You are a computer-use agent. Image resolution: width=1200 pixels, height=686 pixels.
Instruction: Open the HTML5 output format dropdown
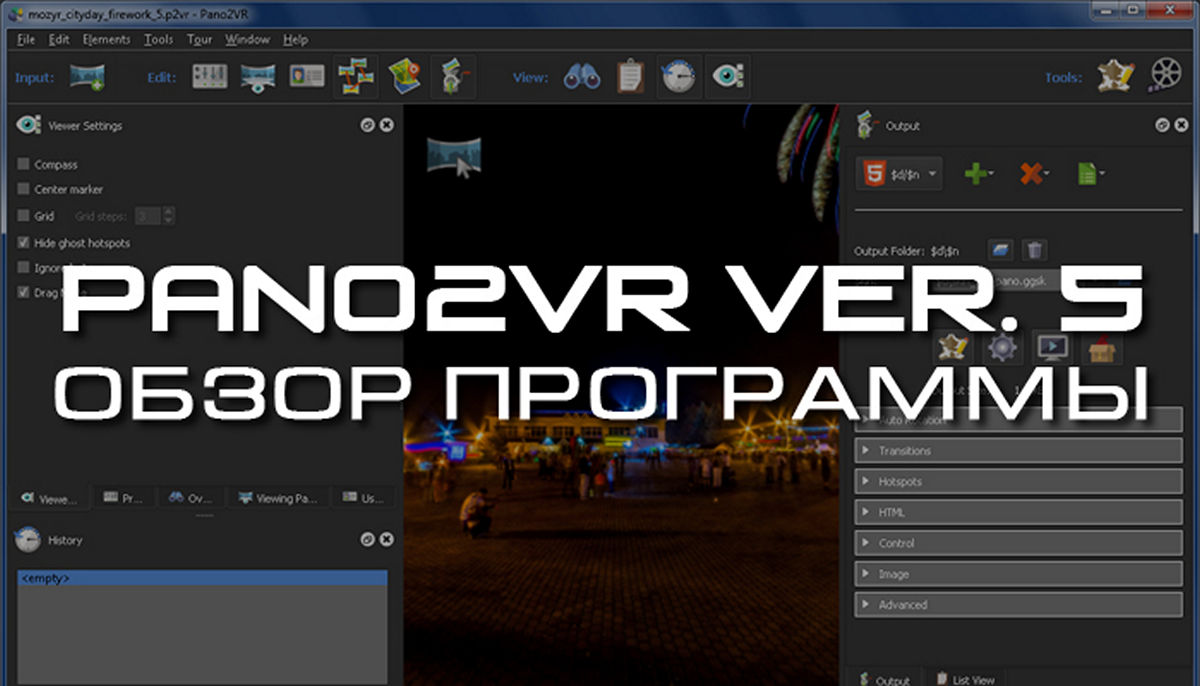(x=899, y=174)
